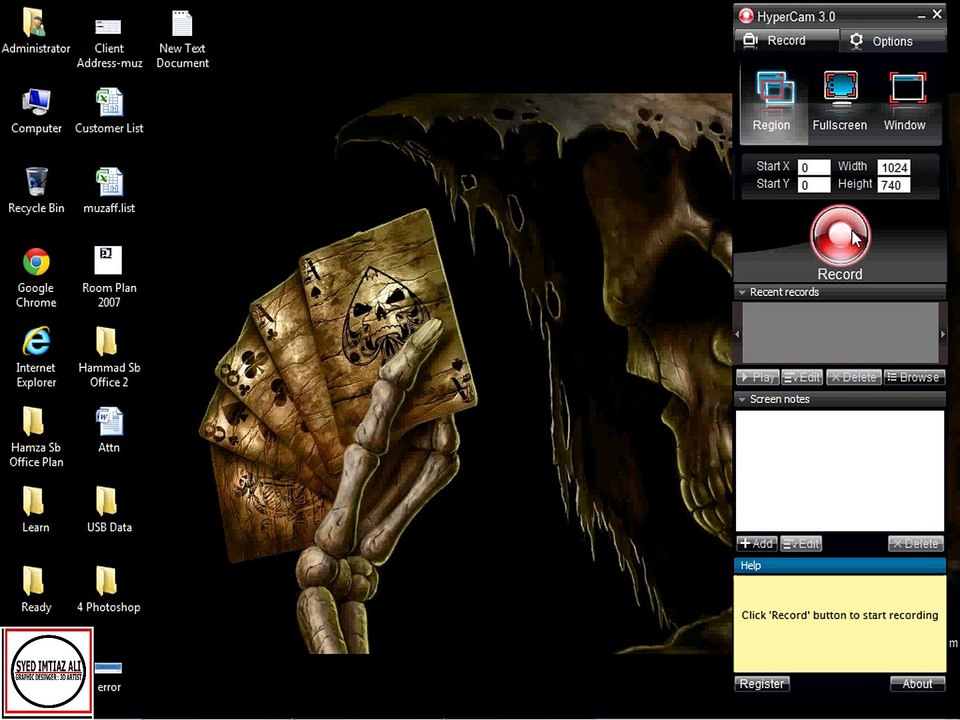Collapse the Screen notes section
The image size is (960, 720).
point(742,399)
